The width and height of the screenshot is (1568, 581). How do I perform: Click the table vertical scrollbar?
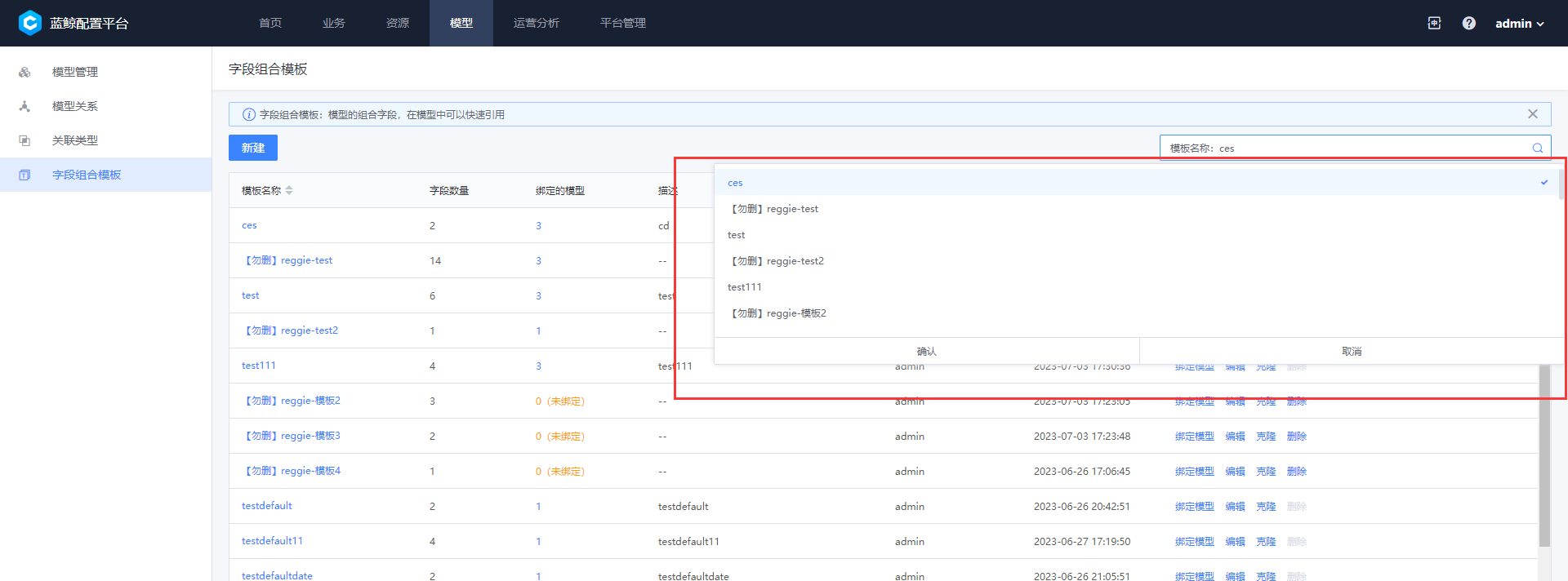[1544, 455]
